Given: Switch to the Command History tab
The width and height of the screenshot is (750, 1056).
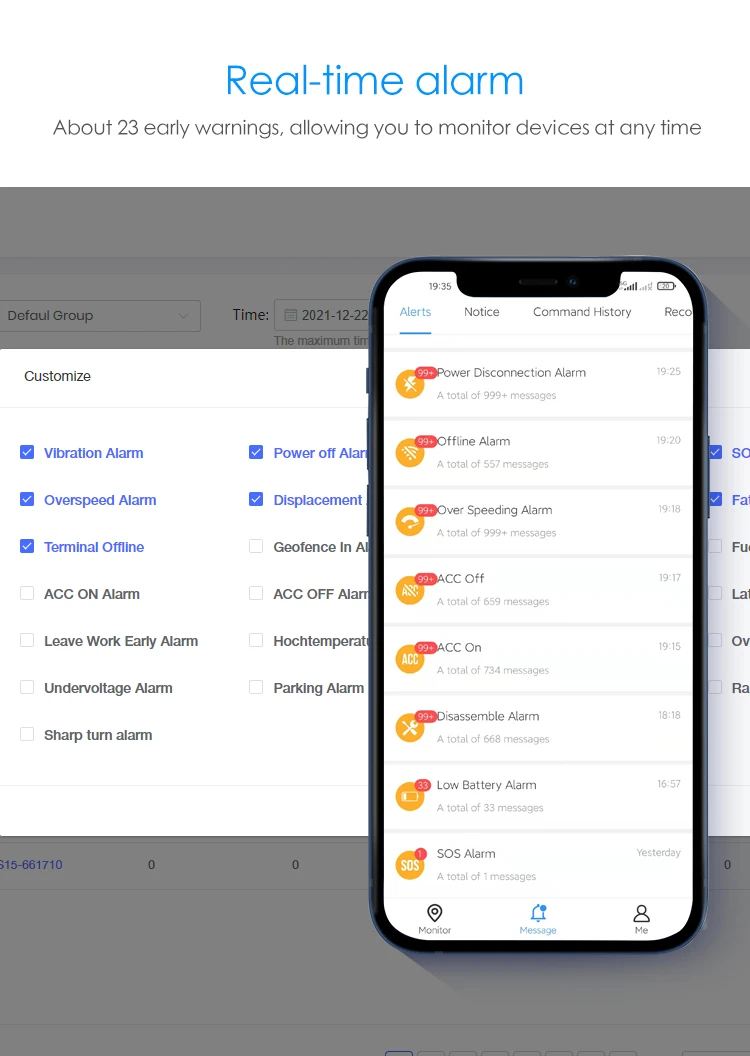Looking at the screenshot, I should 582,312.
